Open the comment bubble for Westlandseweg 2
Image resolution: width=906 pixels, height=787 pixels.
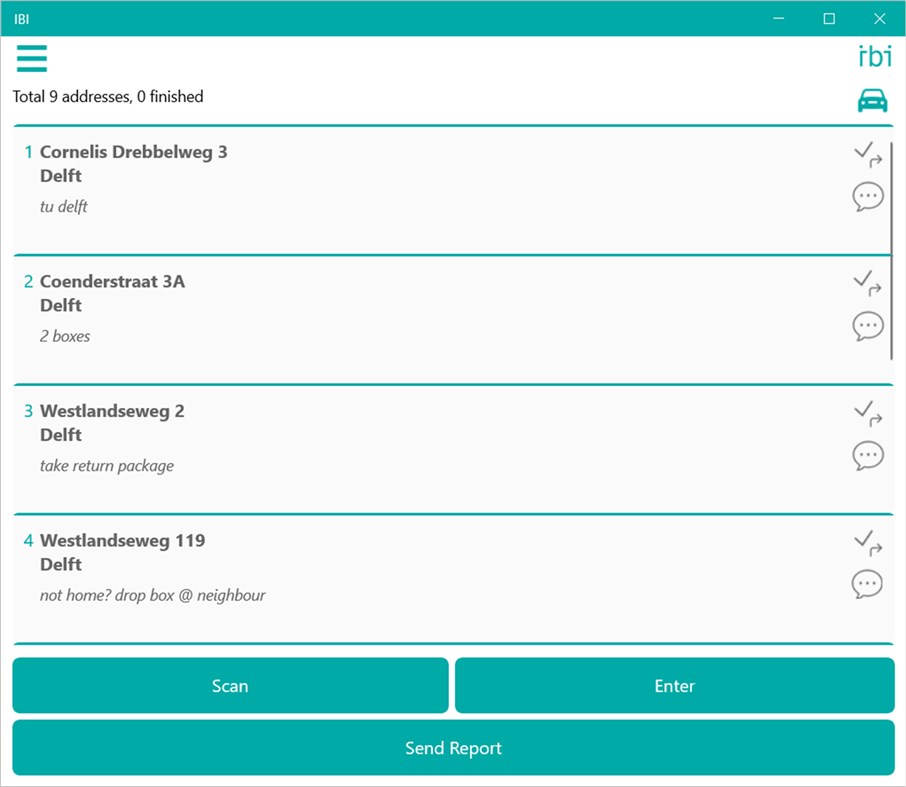point(867,455)
